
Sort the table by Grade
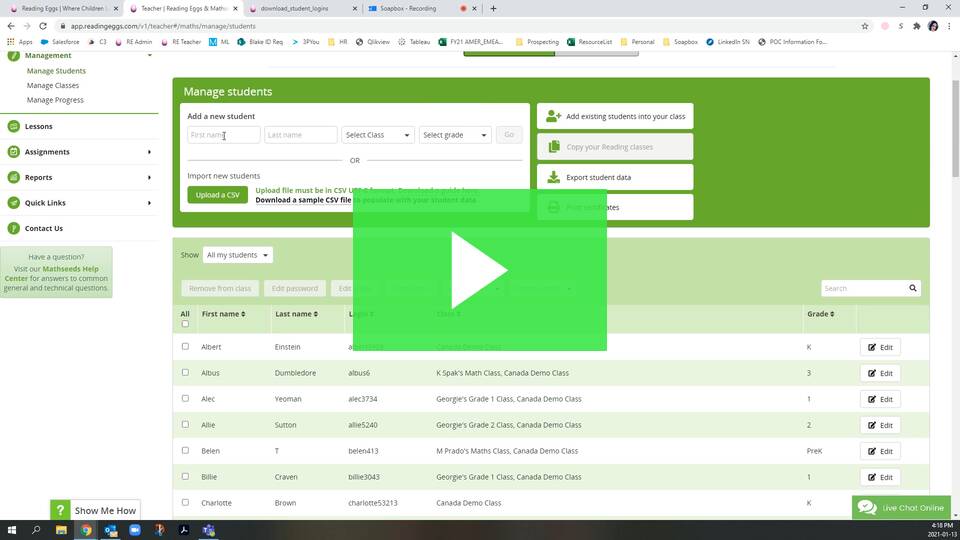coord(820,314)
